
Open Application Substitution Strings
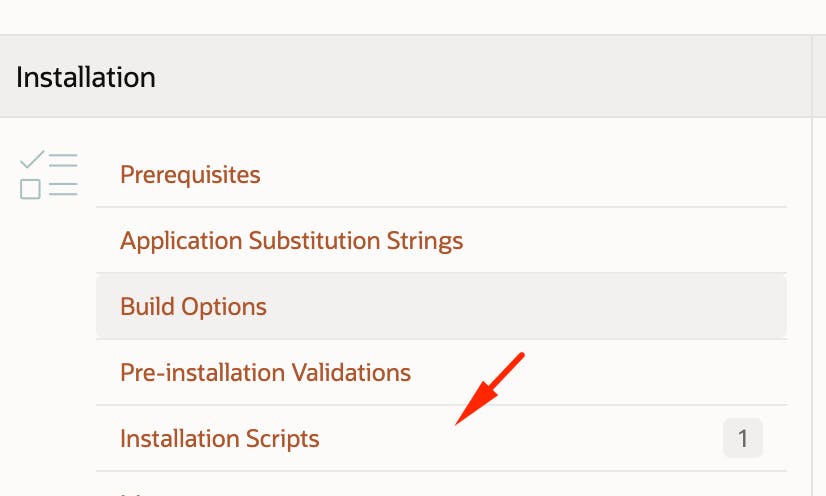click(291, 241)
